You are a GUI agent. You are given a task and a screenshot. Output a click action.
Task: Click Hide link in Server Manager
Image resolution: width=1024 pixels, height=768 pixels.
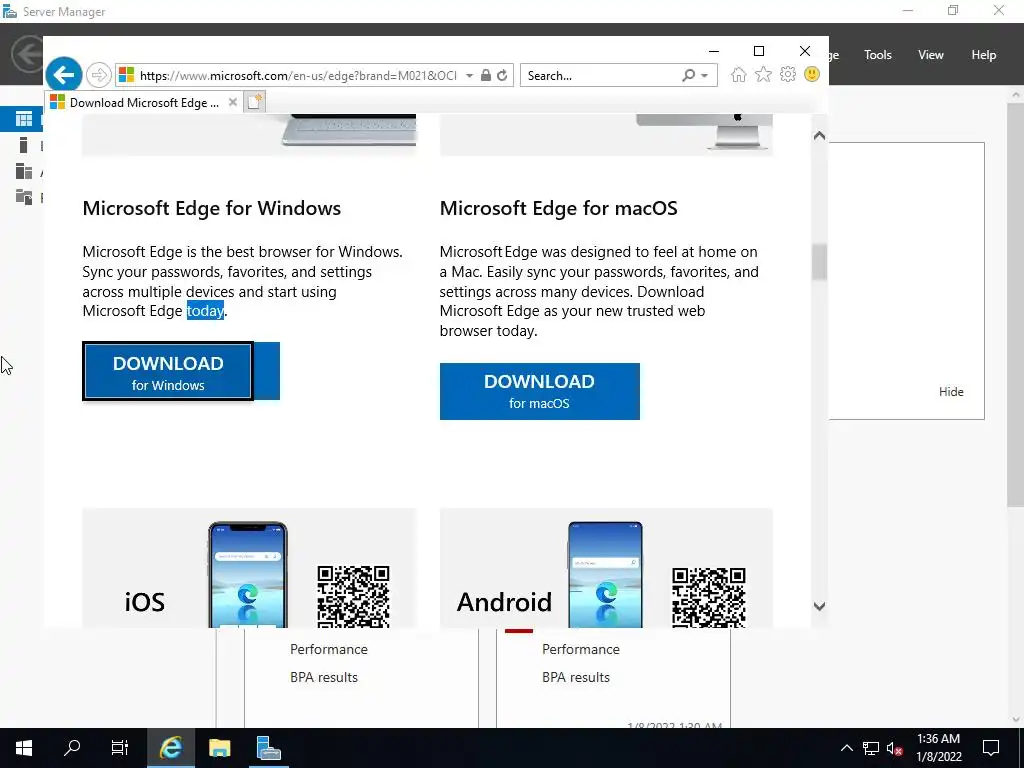pyautogui.click(x=951, y=392)
